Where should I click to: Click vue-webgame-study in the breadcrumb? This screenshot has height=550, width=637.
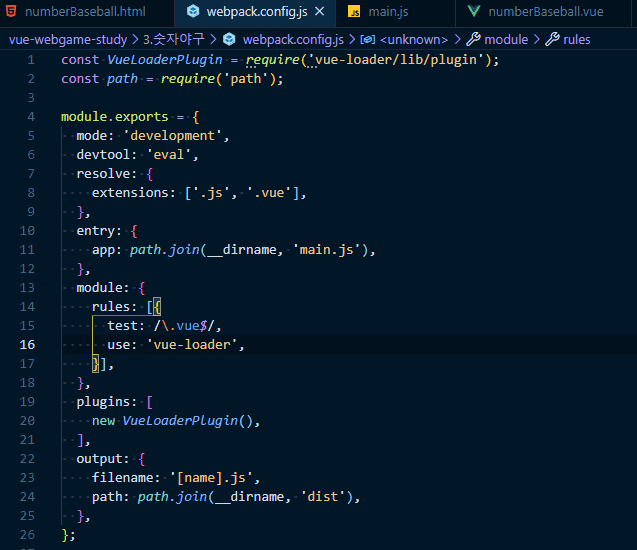[x=68, y=40]
